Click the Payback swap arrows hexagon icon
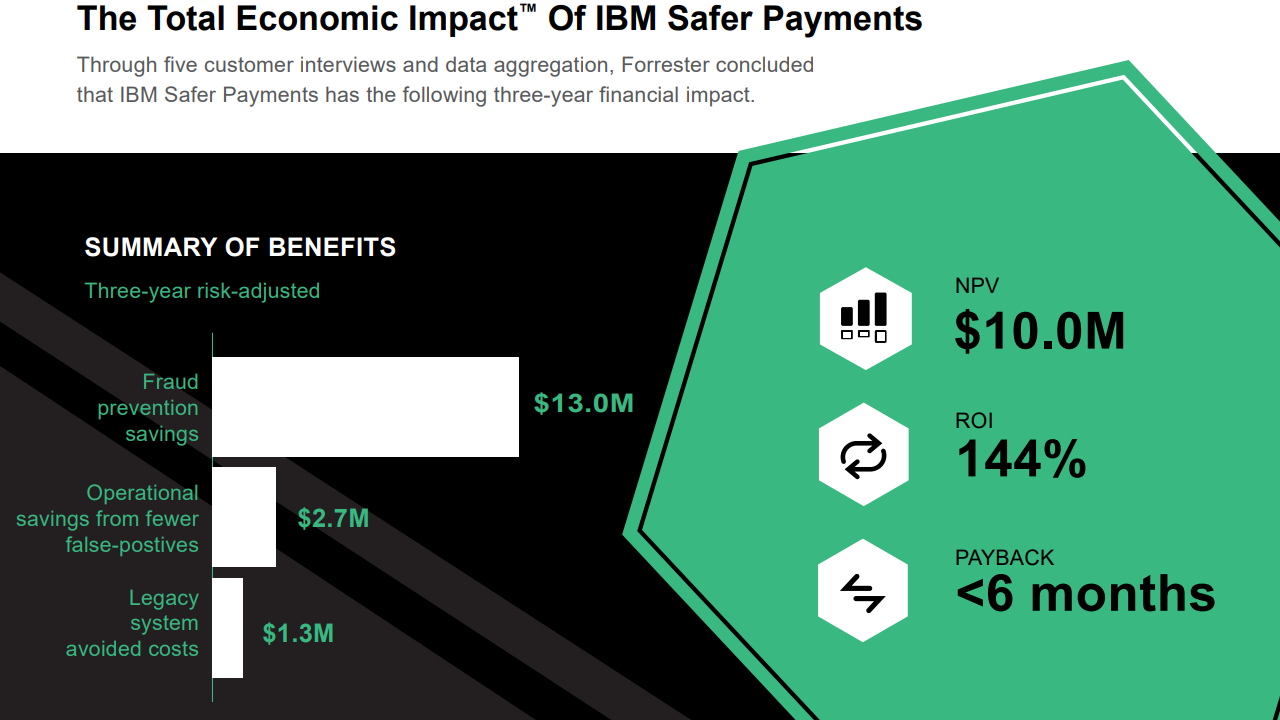Viewport: 1280px width, 720px height. [863, 591]
